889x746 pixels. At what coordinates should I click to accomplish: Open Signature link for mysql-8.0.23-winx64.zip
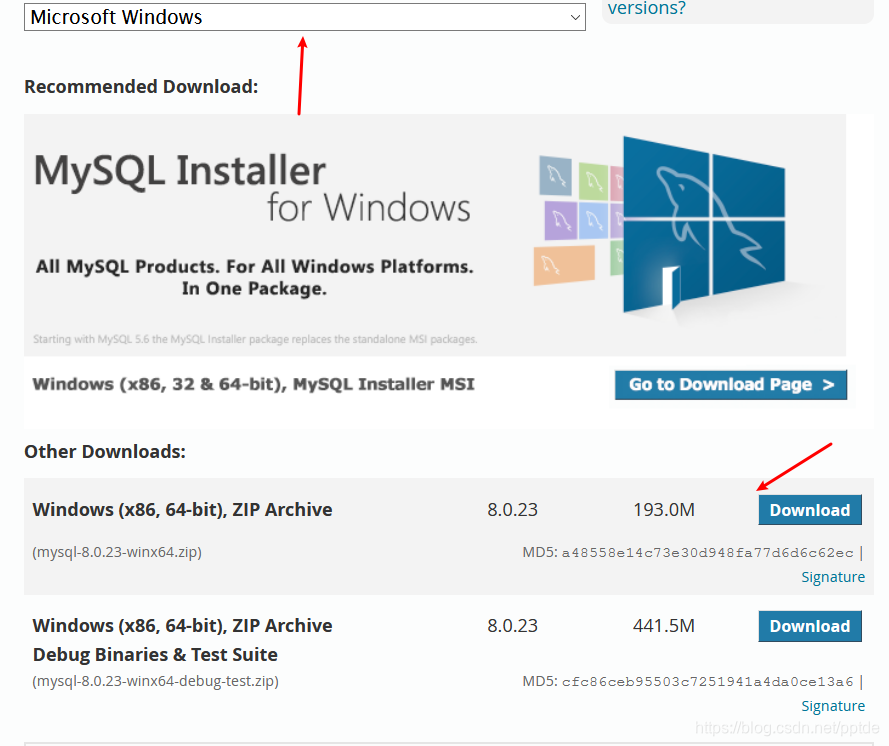click(833, 577)
